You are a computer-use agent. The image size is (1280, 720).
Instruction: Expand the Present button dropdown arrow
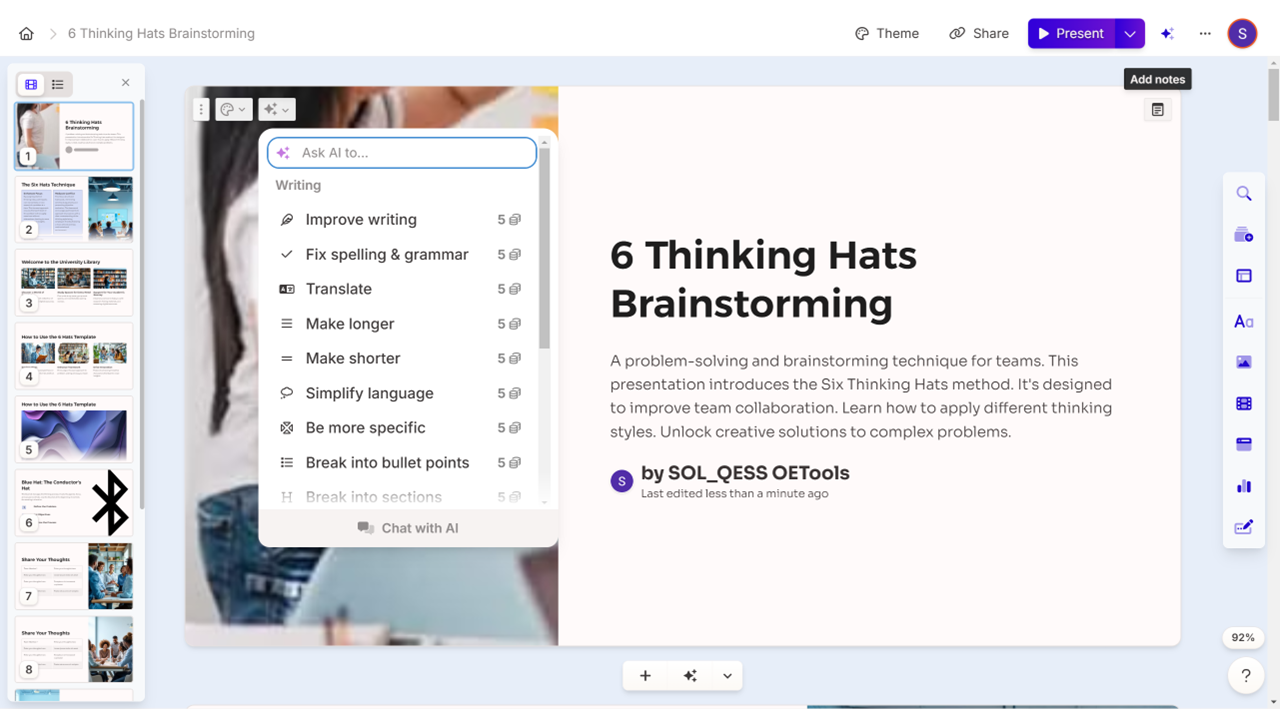tap(1130, 34)
